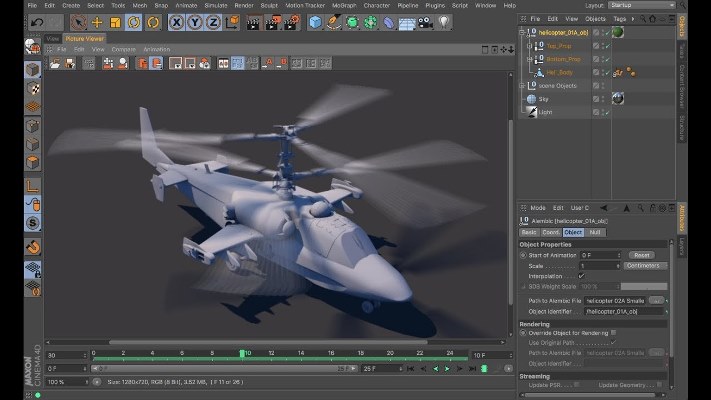This screenshot has height=400, width=711.
Task: Click the A compare marker icon in Picture Viewer
Action: coord(268,63)
